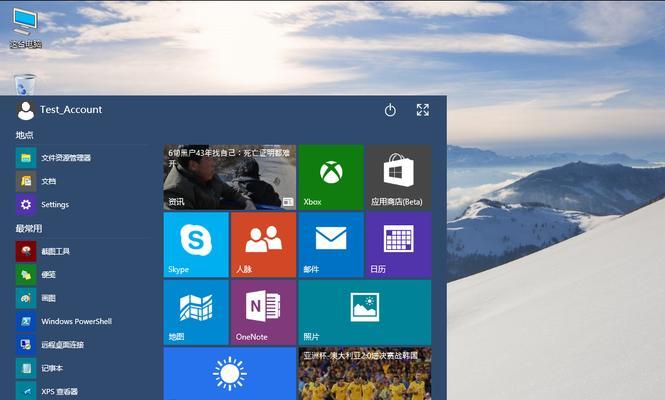Open the weather tile with sun icon
The width and height of the screenshot is (665, 400).
coord(230,374)
